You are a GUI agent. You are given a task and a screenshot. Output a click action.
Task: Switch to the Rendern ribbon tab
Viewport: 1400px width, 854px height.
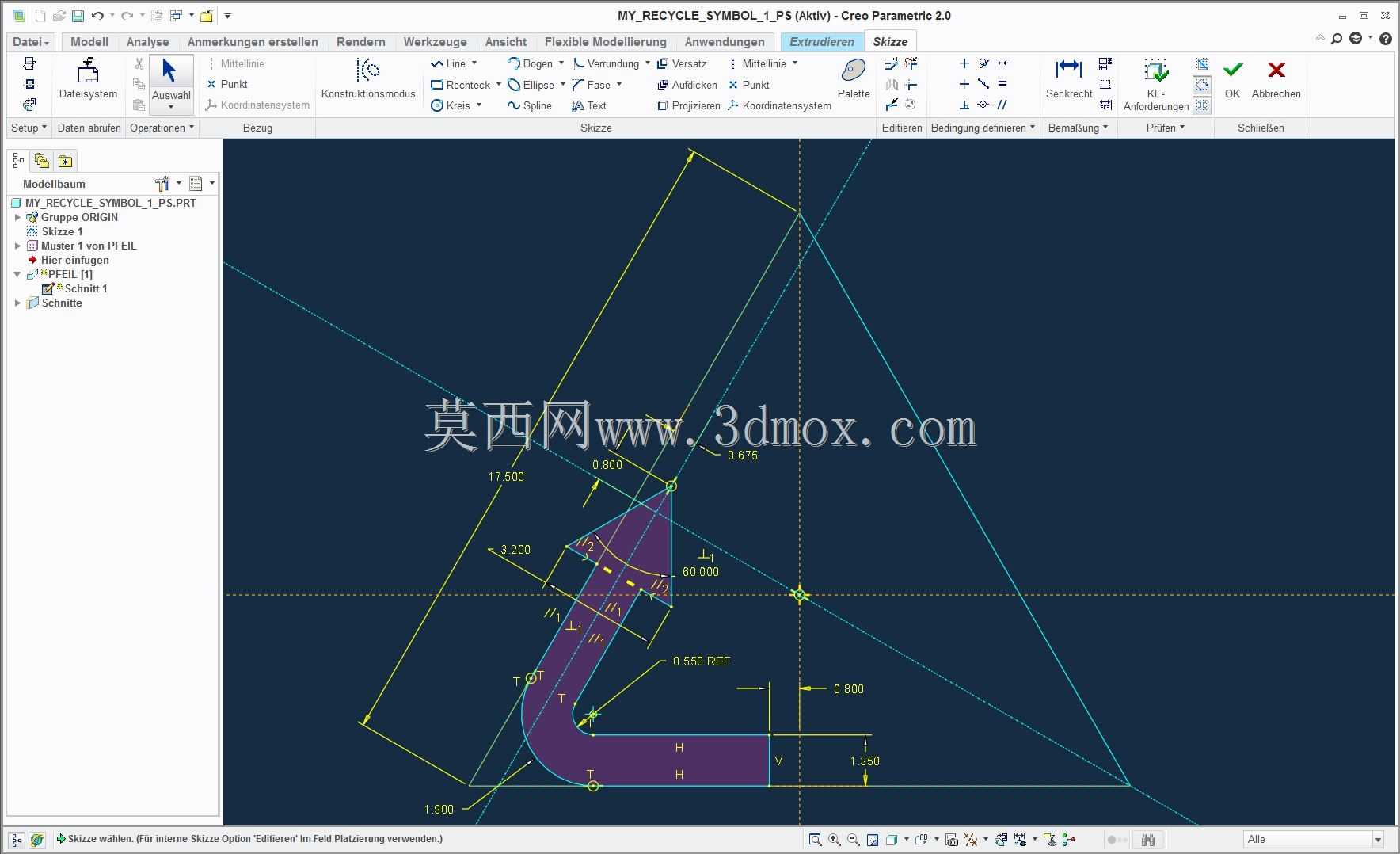tap(360, 42)
